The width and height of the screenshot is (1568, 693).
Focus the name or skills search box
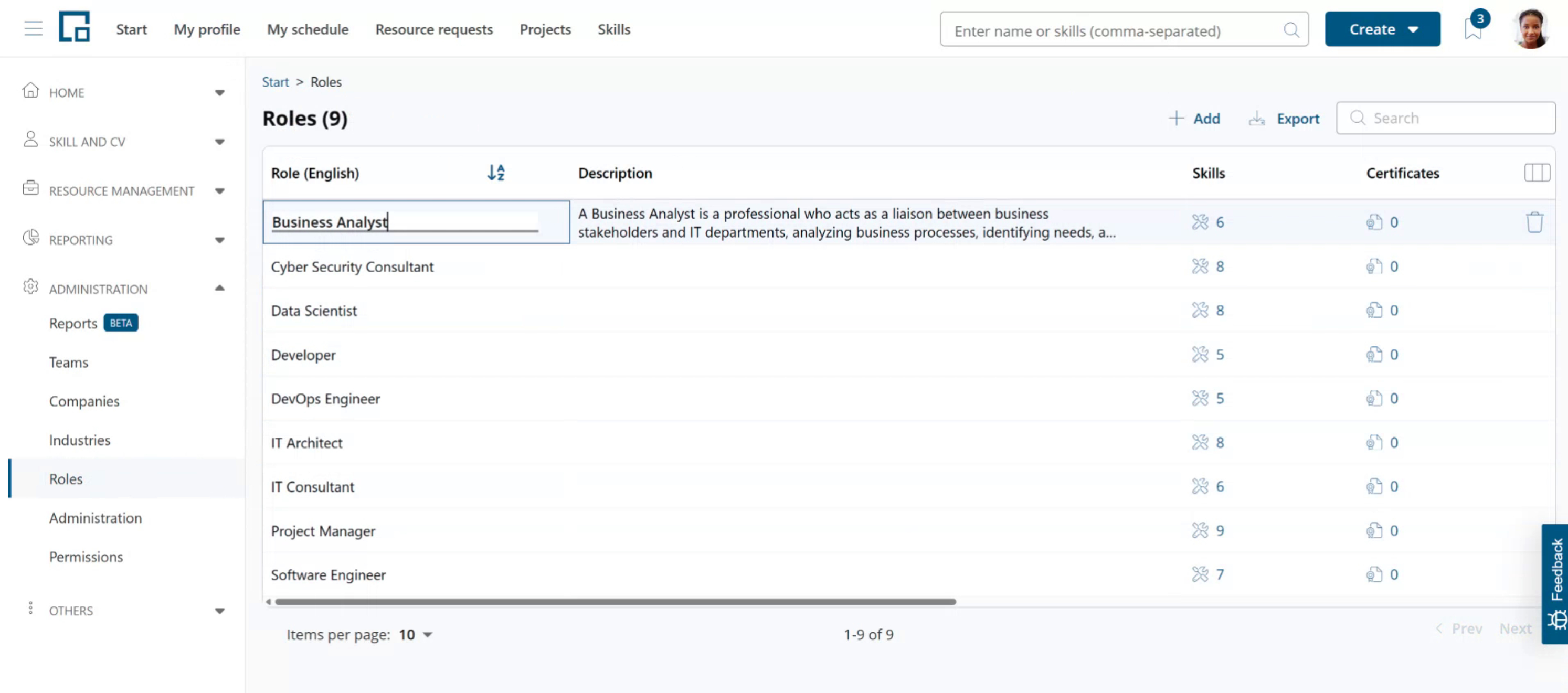tap(1124, 29)
